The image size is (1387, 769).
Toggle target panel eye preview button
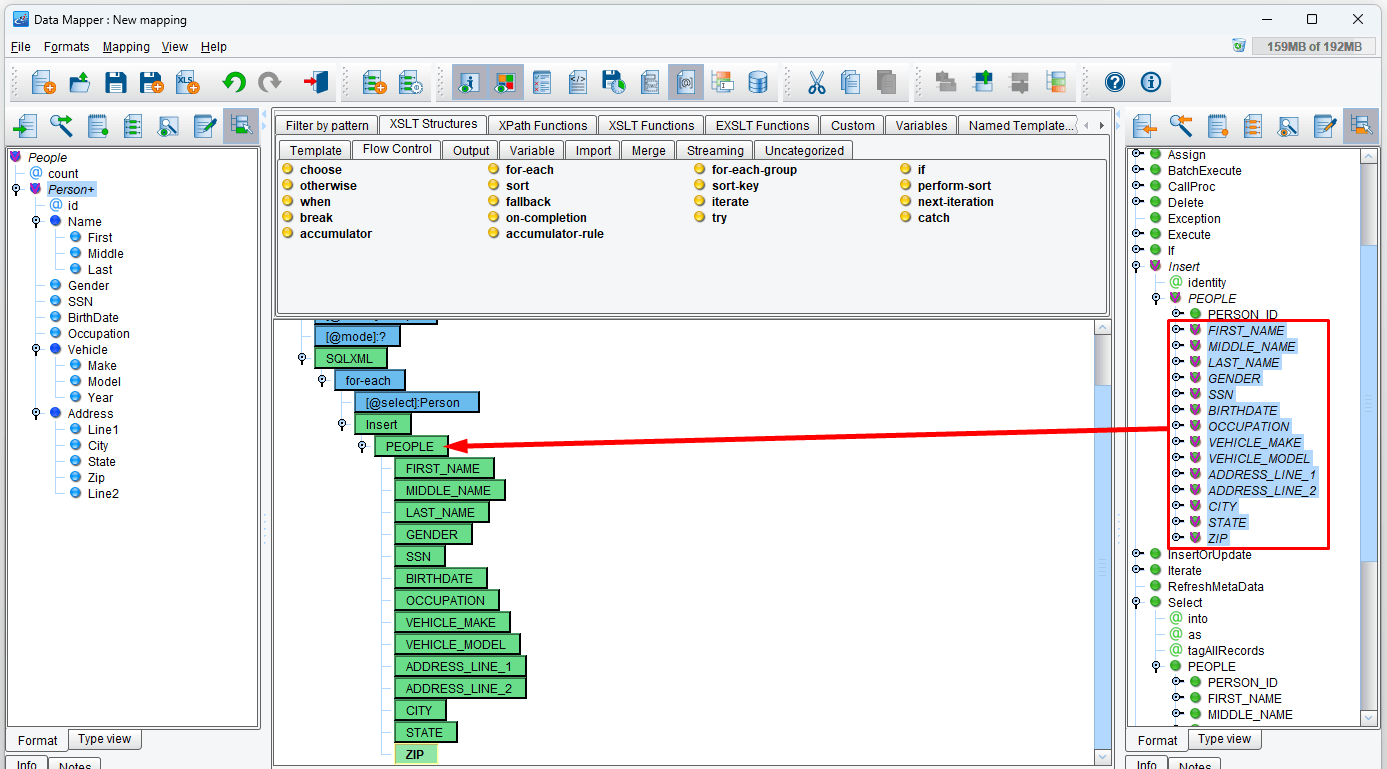(1289, 126)
